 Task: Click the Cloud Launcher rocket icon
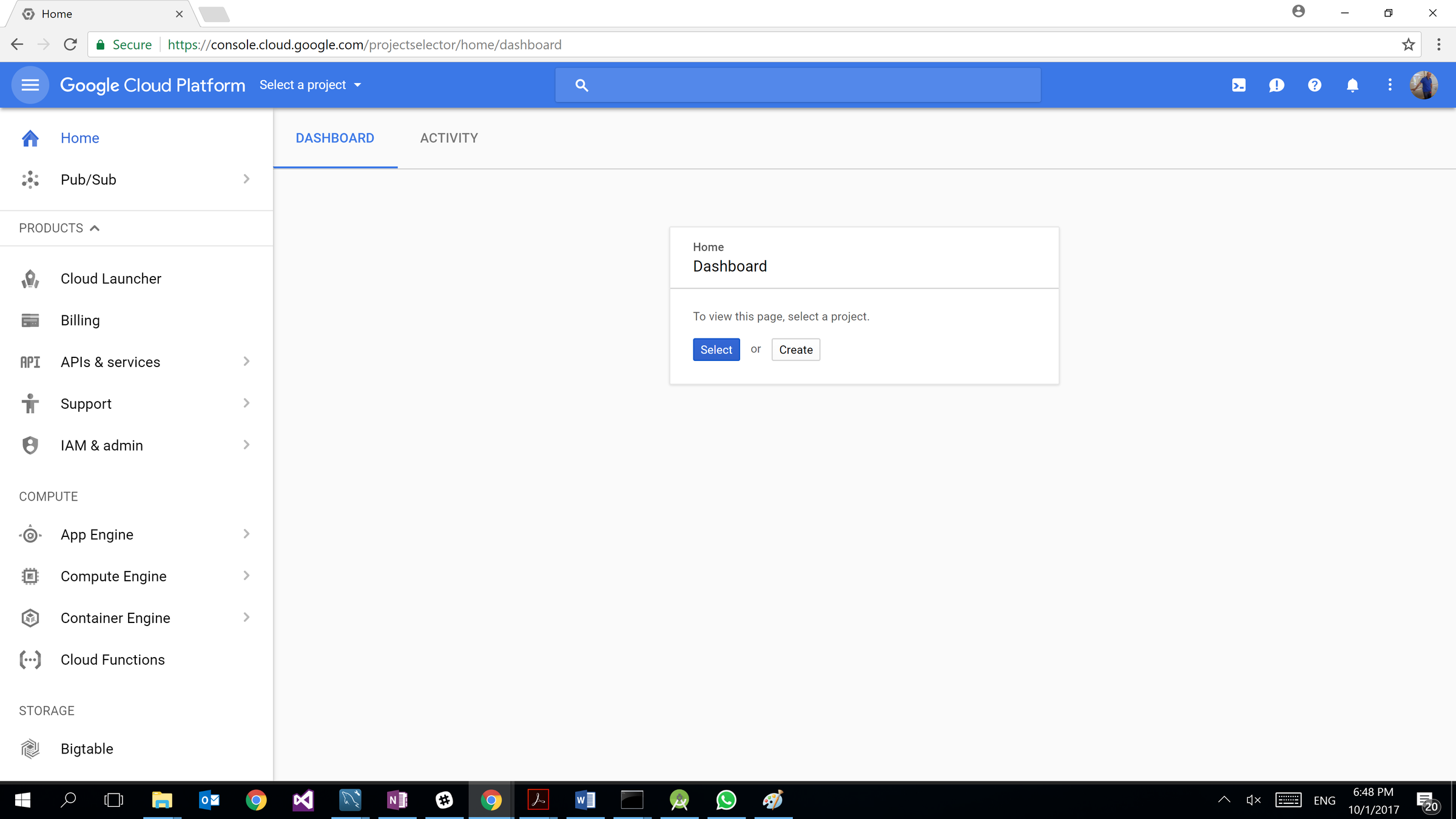pyautogui.click(x=30, y=279)
